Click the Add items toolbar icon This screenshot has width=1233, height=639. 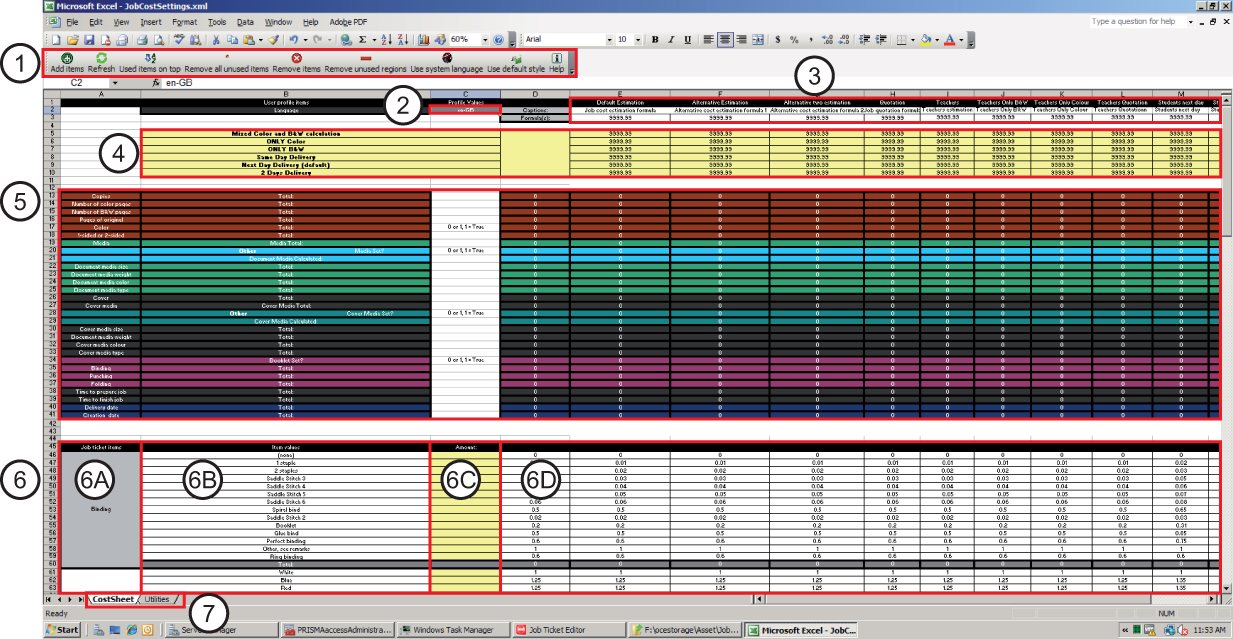(65, 58)
